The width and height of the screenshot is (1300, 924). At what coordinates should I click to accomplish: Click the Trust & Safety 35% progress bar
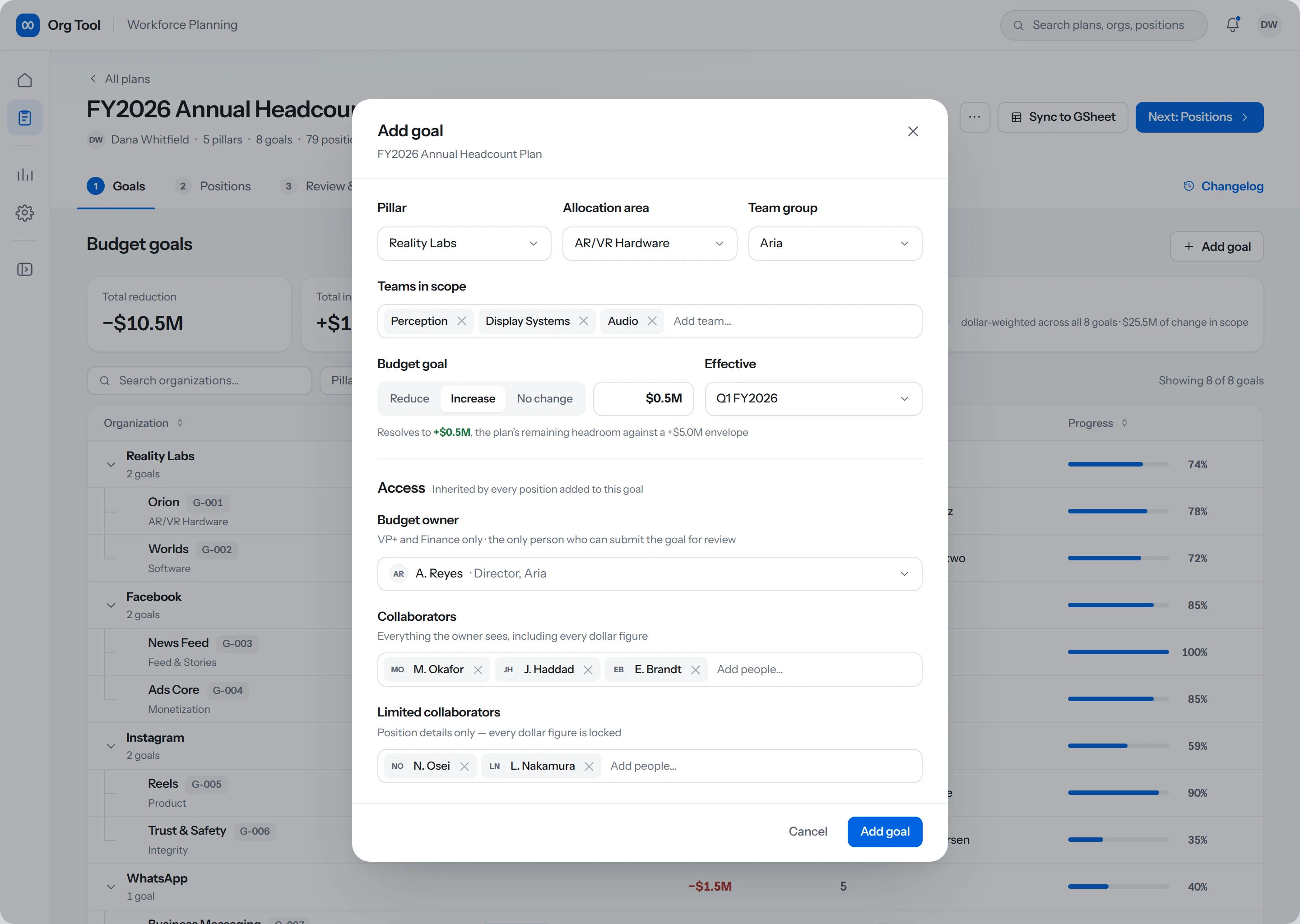pos(1118,840)
